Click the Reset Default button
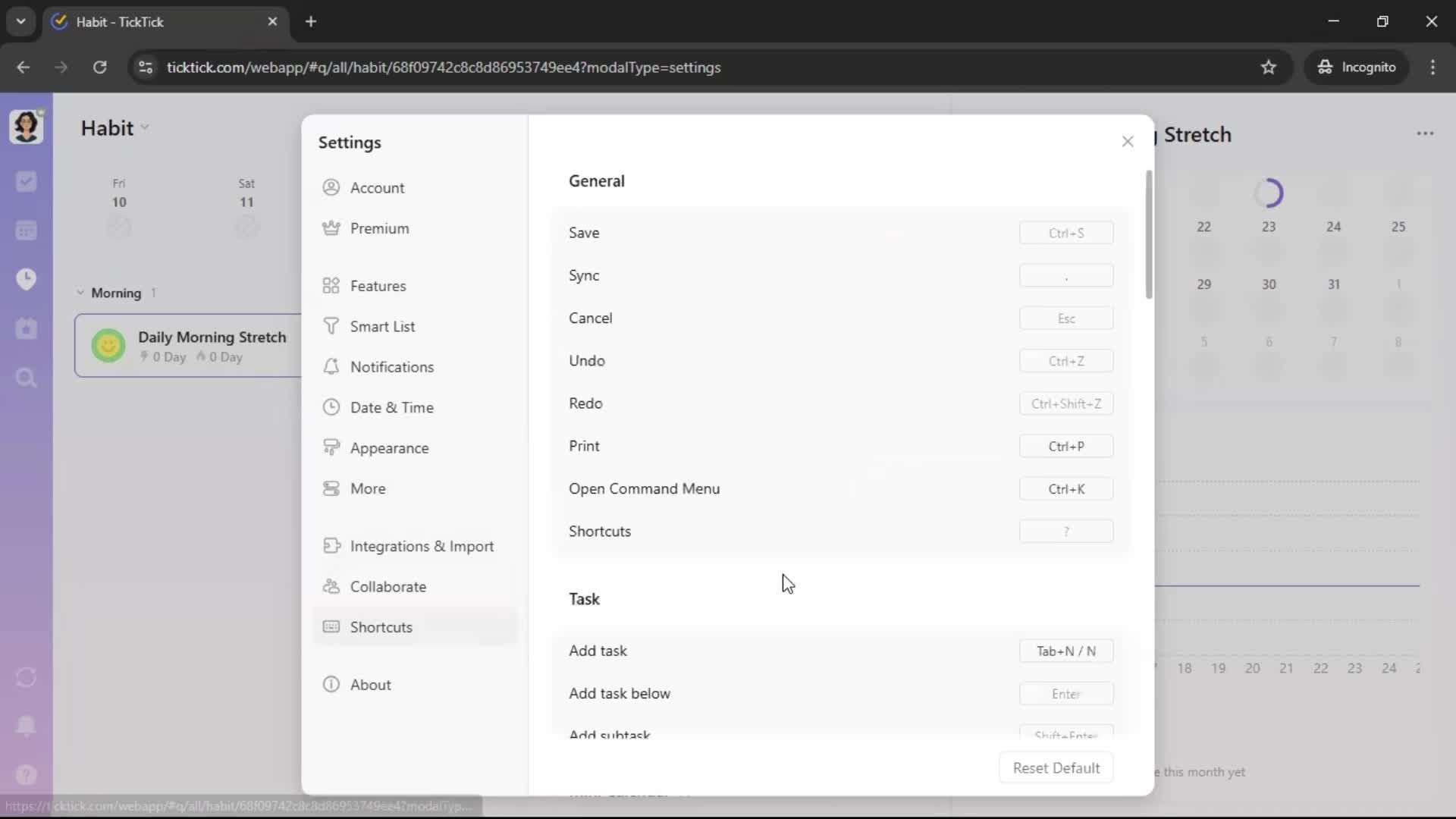The height and width of the screenshot is (819, 1456). [1056, 768]
